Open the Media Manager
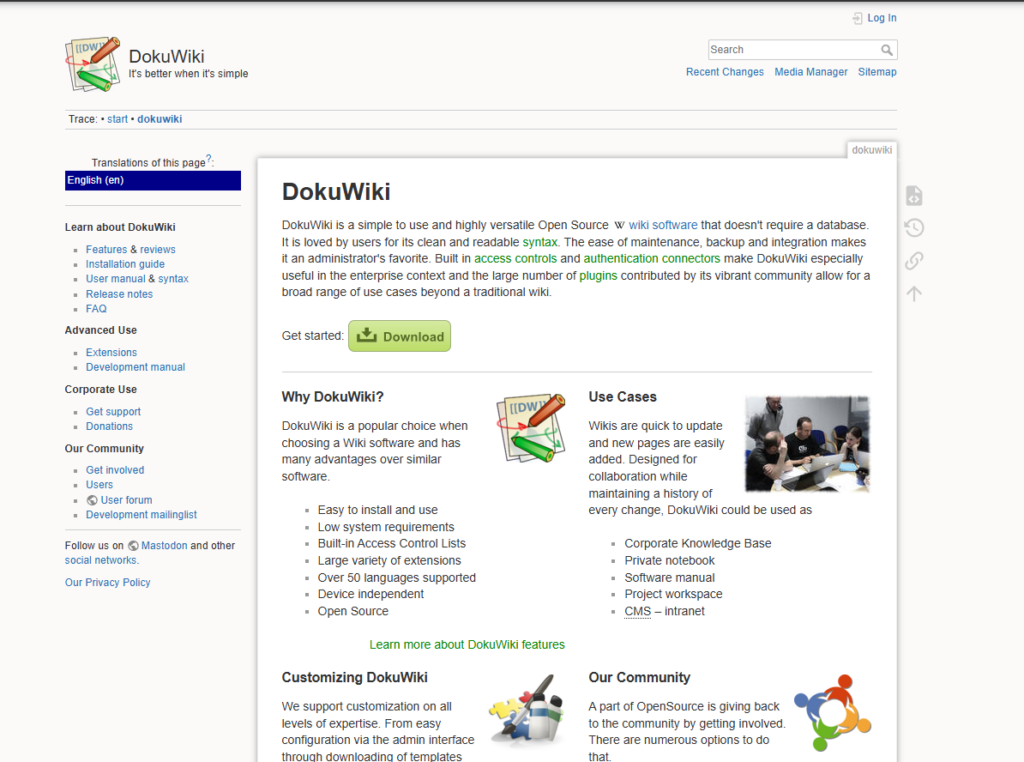This screenshot has height=762, width=1024. [x=811, y=72]
